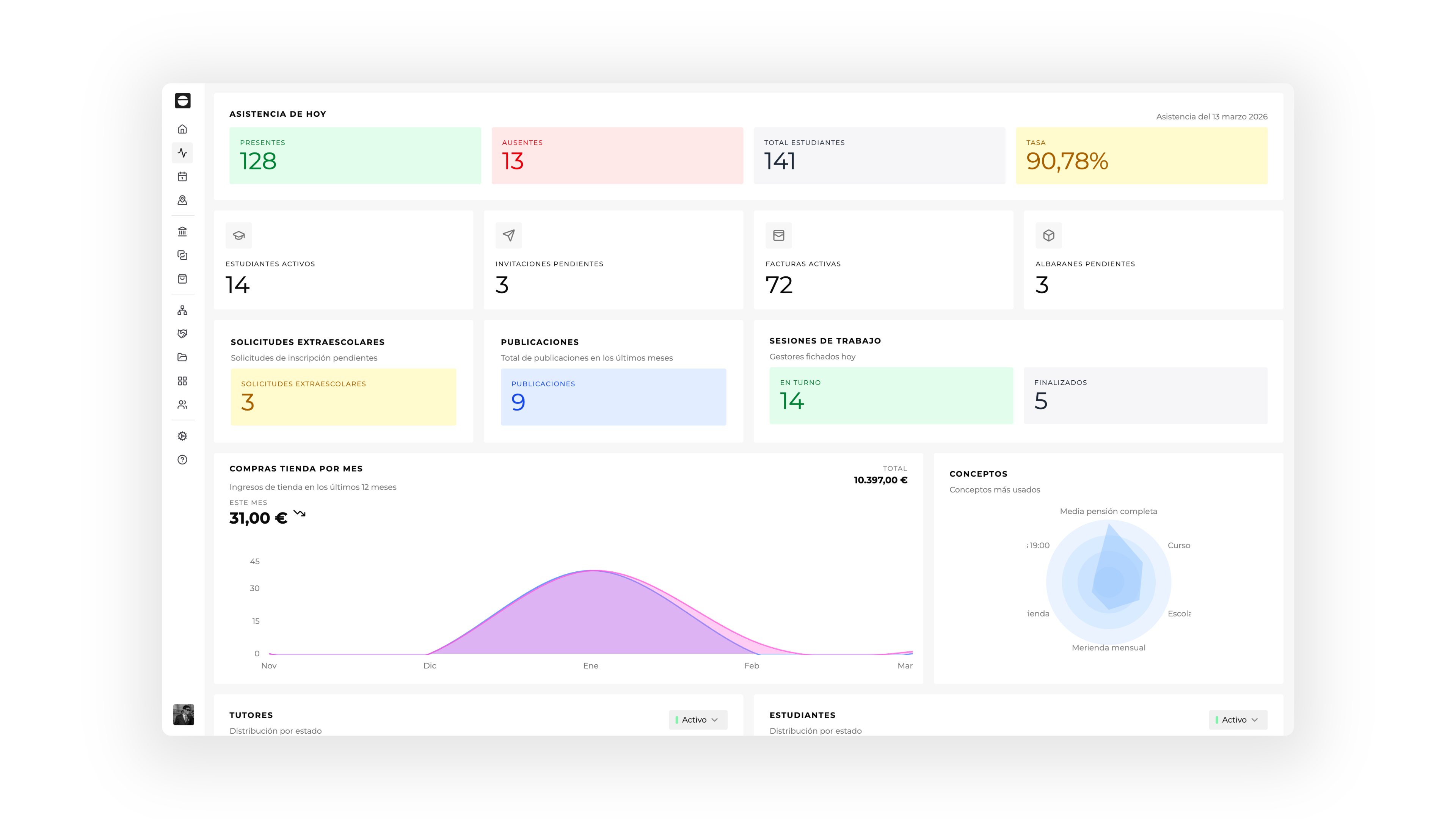Open the organization chart sidebar icon
This screenshot has height=819, width=1456.
182,310
